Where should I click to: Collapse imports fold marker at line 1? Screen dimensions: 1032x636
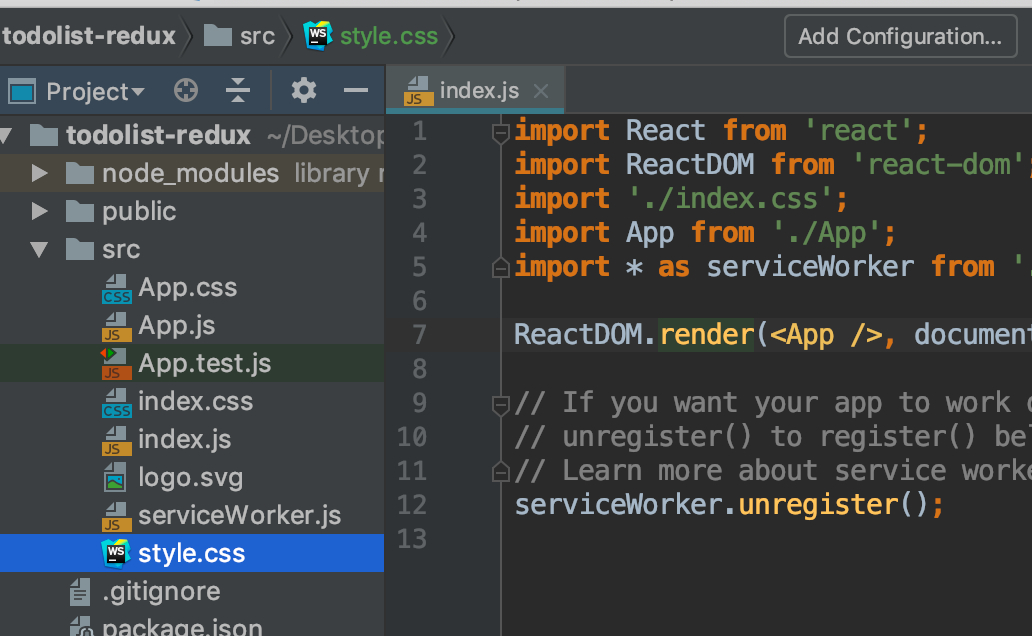(x=500, y=134)
